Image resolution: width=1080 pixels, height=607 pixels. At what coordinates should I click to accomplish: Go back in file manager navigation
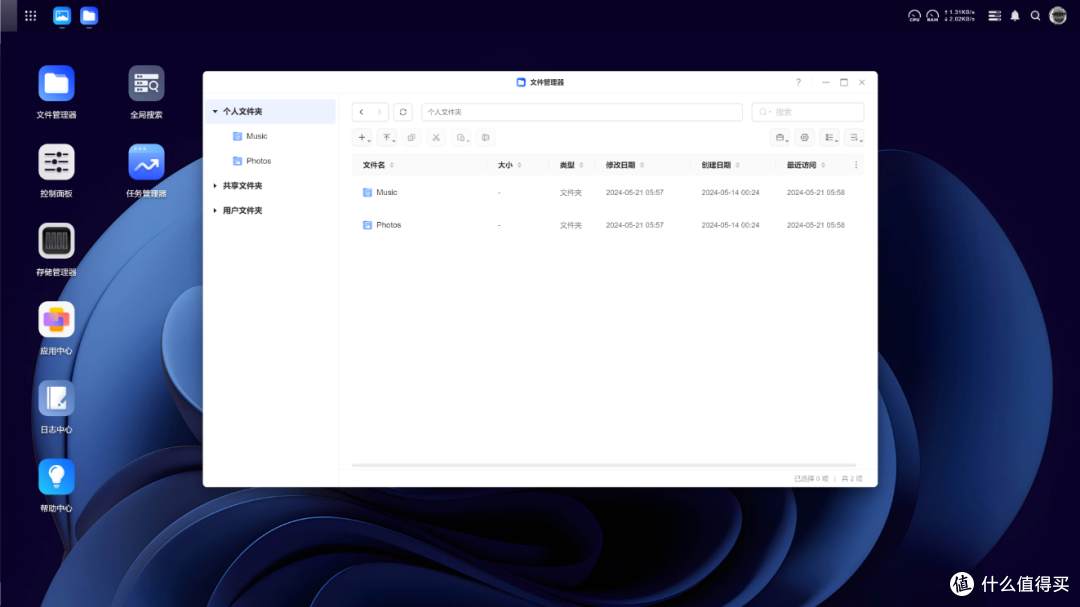(362, 112)
